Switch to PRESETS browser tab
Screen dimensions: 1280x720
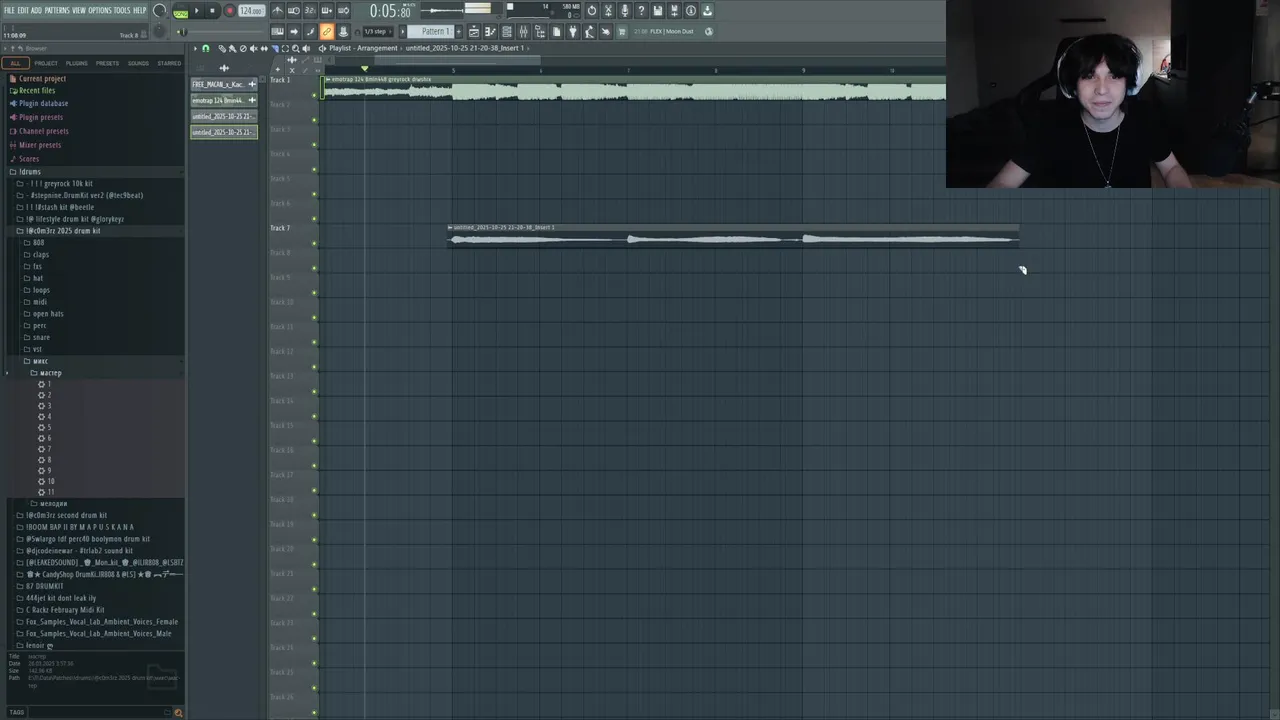[x=107, y=63]
